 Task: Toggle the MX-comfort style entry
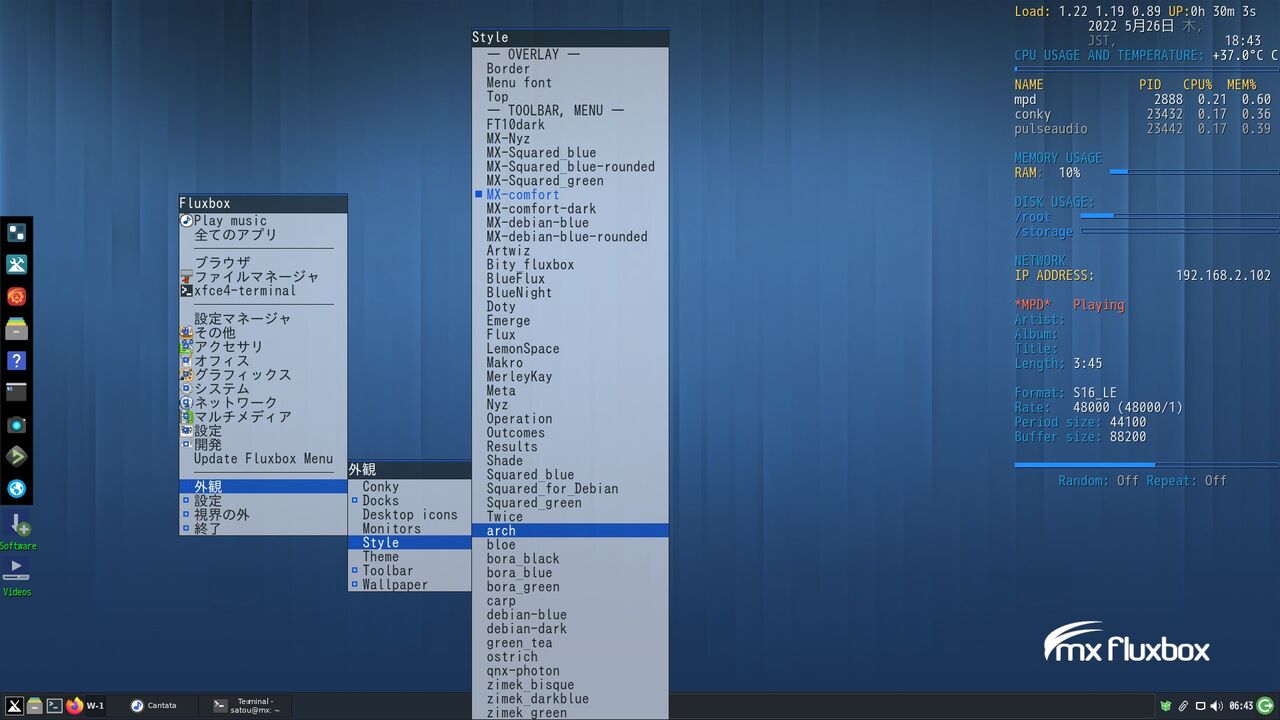pos(522,194)
